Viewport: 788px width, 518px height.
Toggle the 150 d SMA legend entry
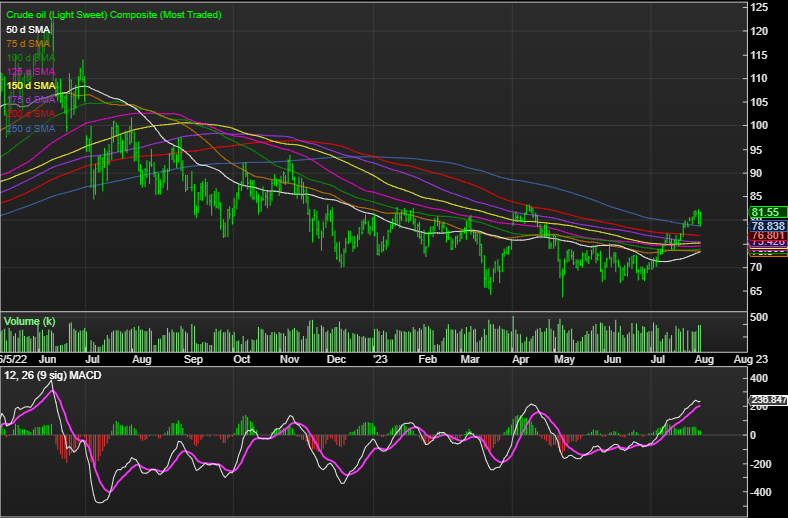(31, 86)
